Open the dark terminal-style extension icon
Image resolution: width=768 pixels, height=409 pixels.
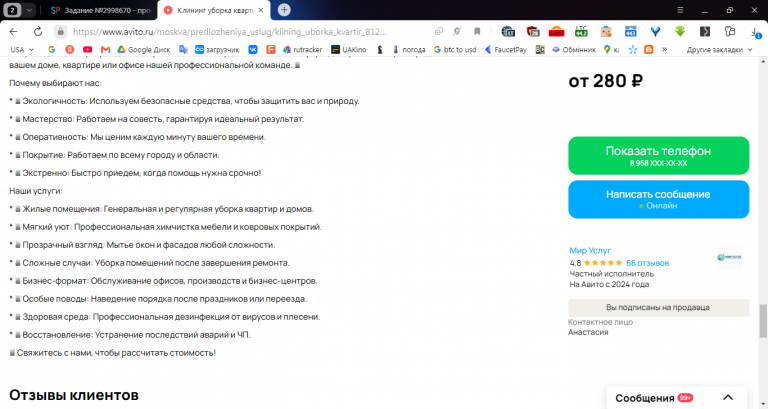(704, 31)
